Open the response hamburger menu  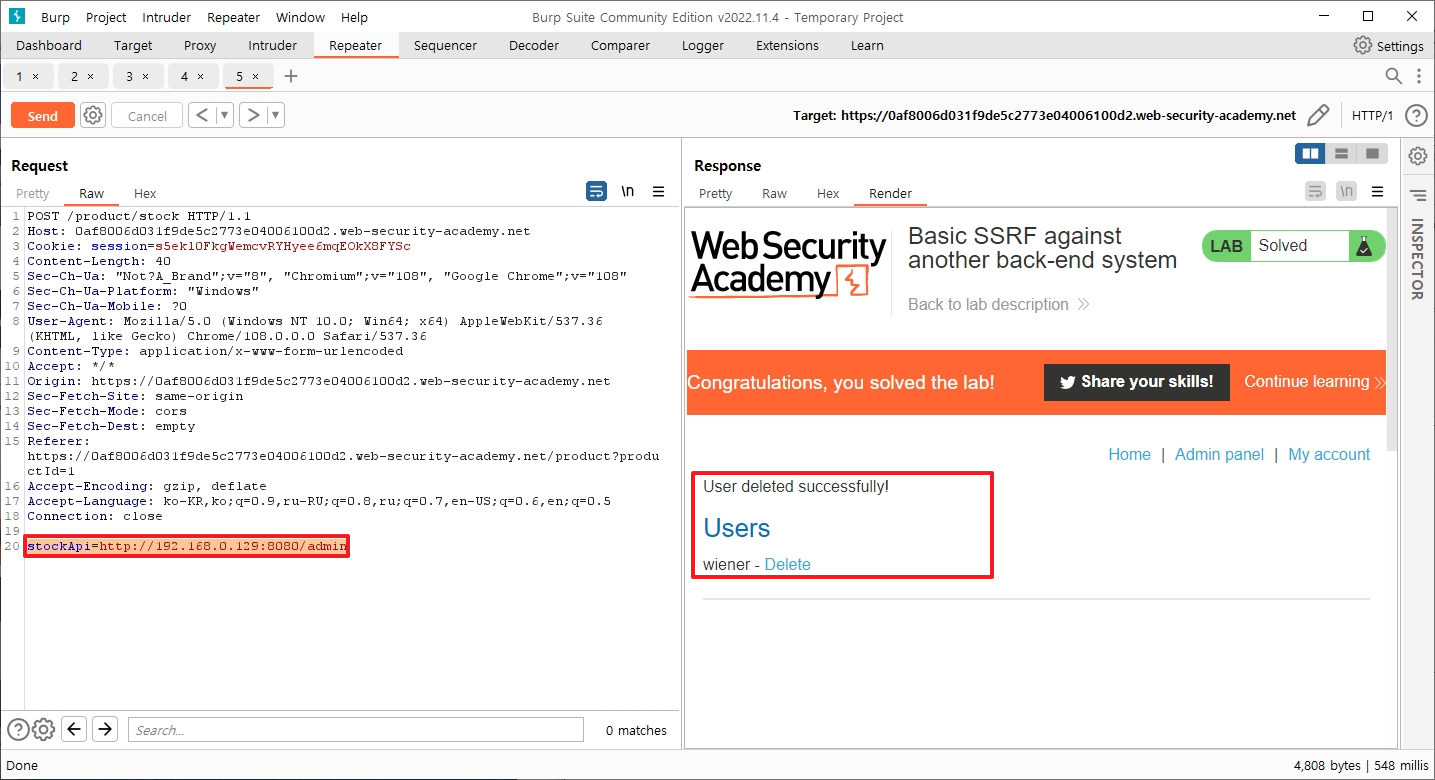pyautogui.click(x=1378, y=191)
